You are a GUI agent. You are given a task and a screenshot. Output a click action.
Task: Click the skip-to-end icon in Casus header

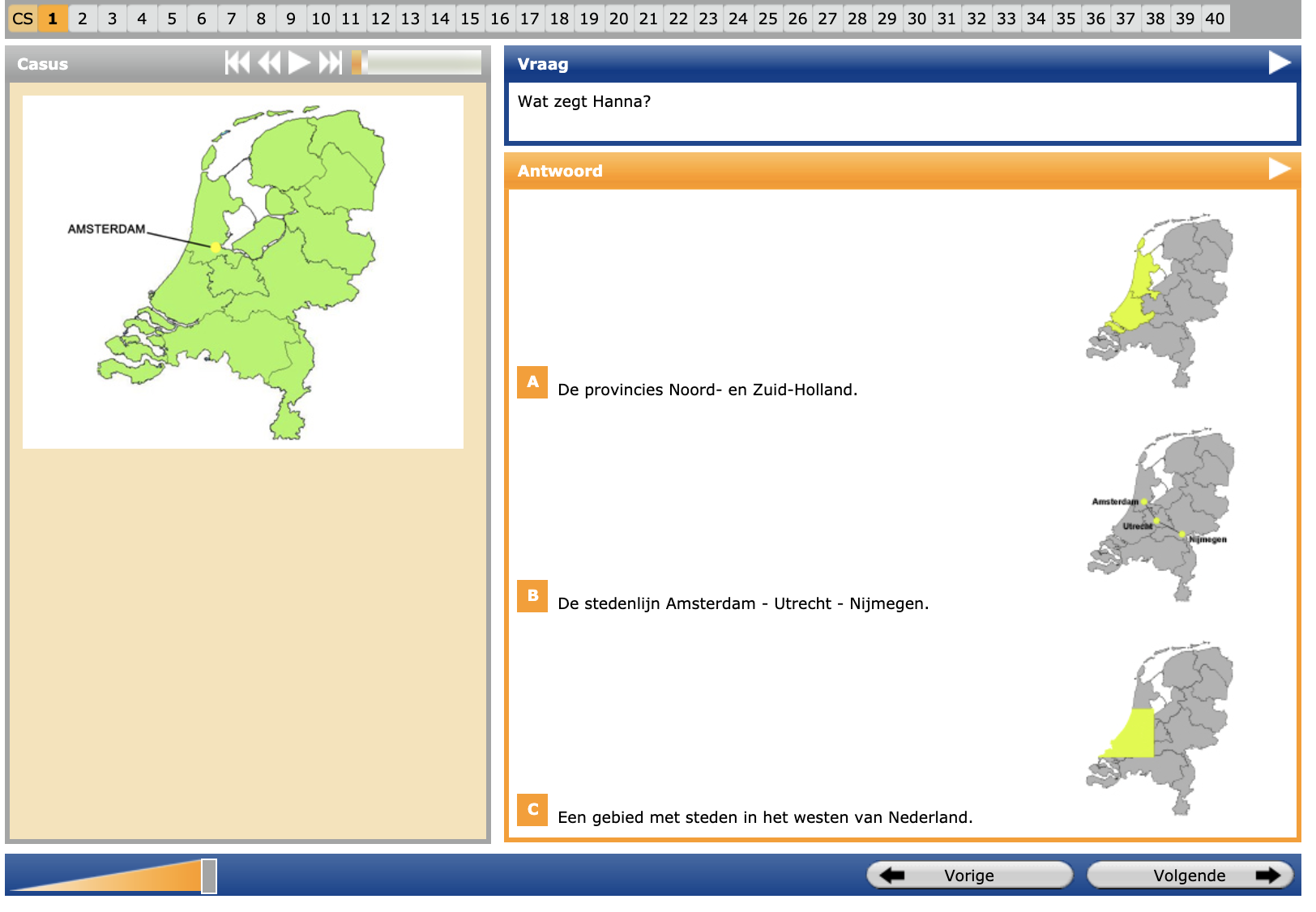click(330, 63)
